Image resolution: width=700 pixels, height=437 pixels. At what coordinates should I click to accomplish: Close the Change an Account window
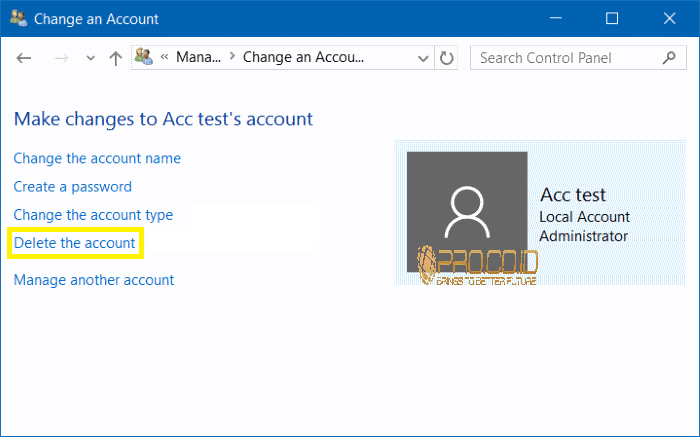pos(669,18)
